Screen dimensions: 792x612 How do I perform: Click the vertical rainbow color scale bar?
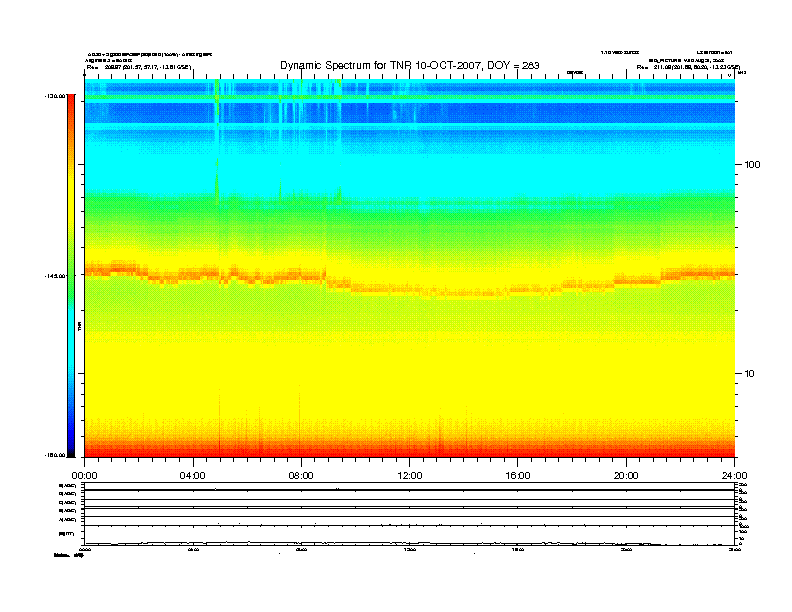click(x=71, y=275)
